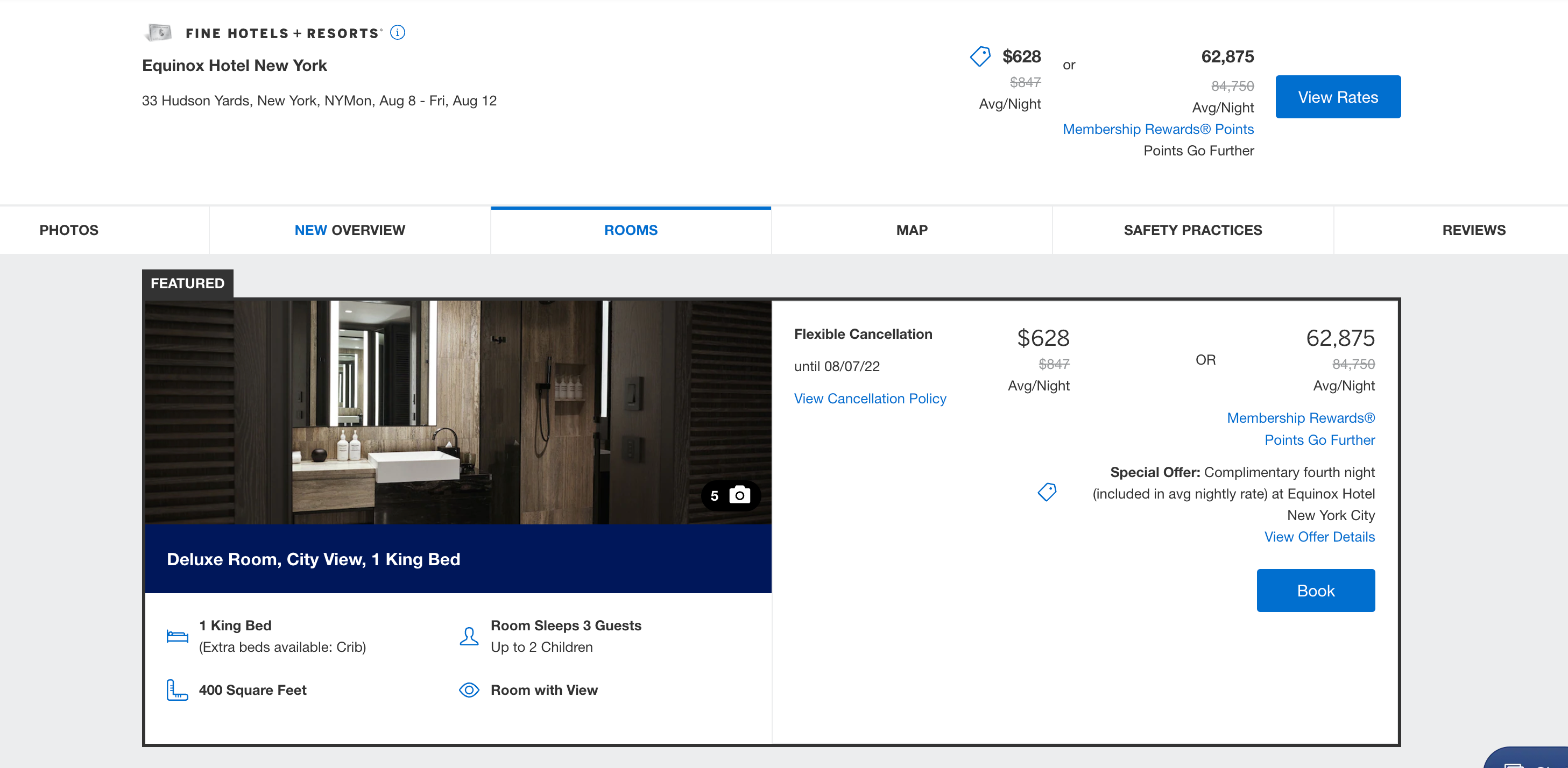
Task: Click the until 08/07/22 date text
Action: point(836,366)
